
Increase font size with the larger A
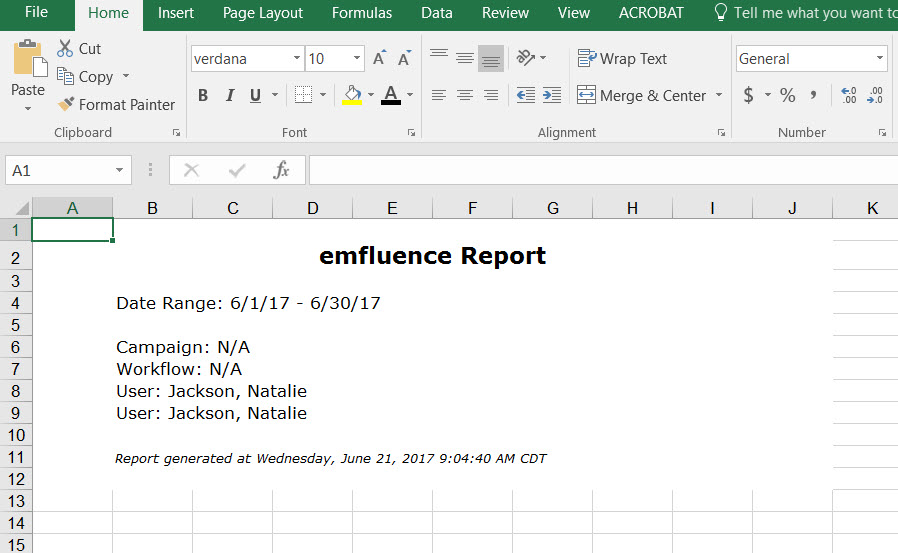pyautogui.click(x=379, y=58)
